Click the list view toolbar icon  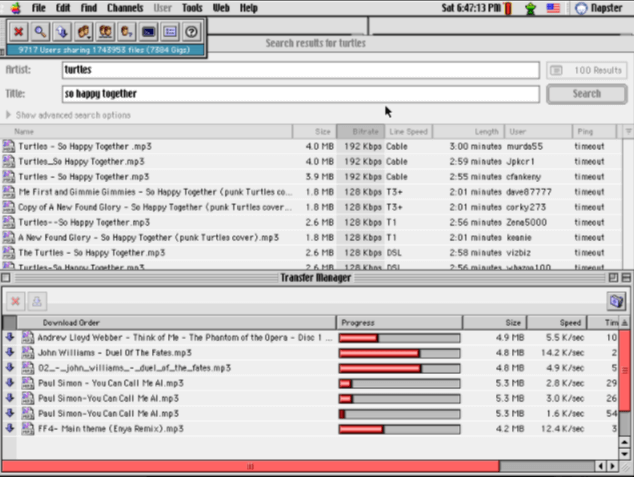(x=170, y=31)
